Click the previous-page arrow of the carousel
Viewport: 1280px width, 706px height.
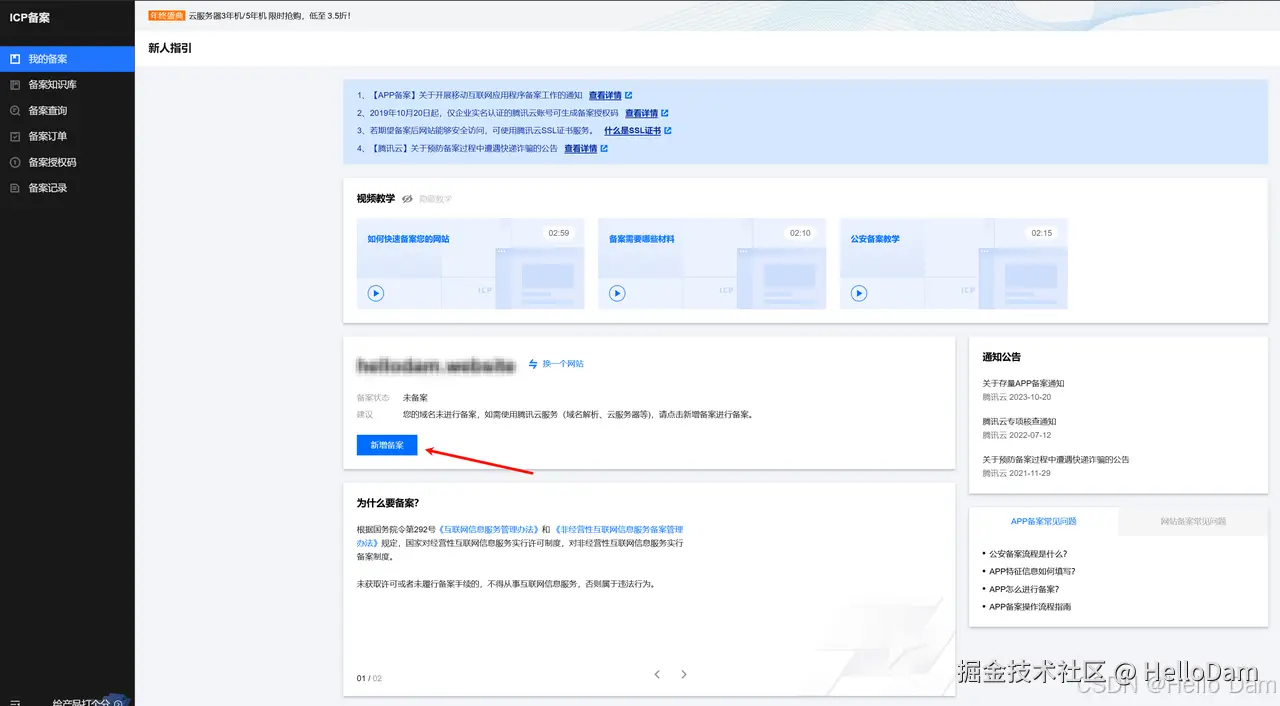pos(657,674)
